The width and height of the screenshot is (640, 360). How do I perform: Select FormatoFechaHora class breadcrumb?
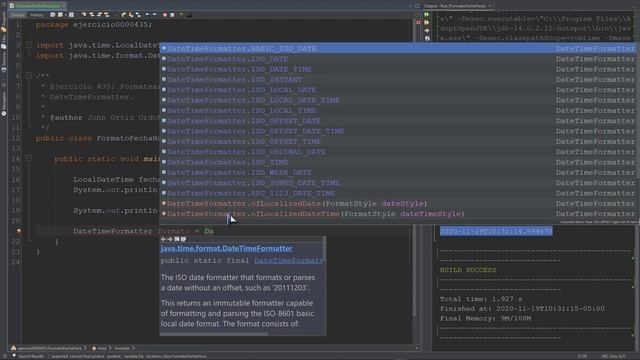pyautogui.click(x=46, y=348)
